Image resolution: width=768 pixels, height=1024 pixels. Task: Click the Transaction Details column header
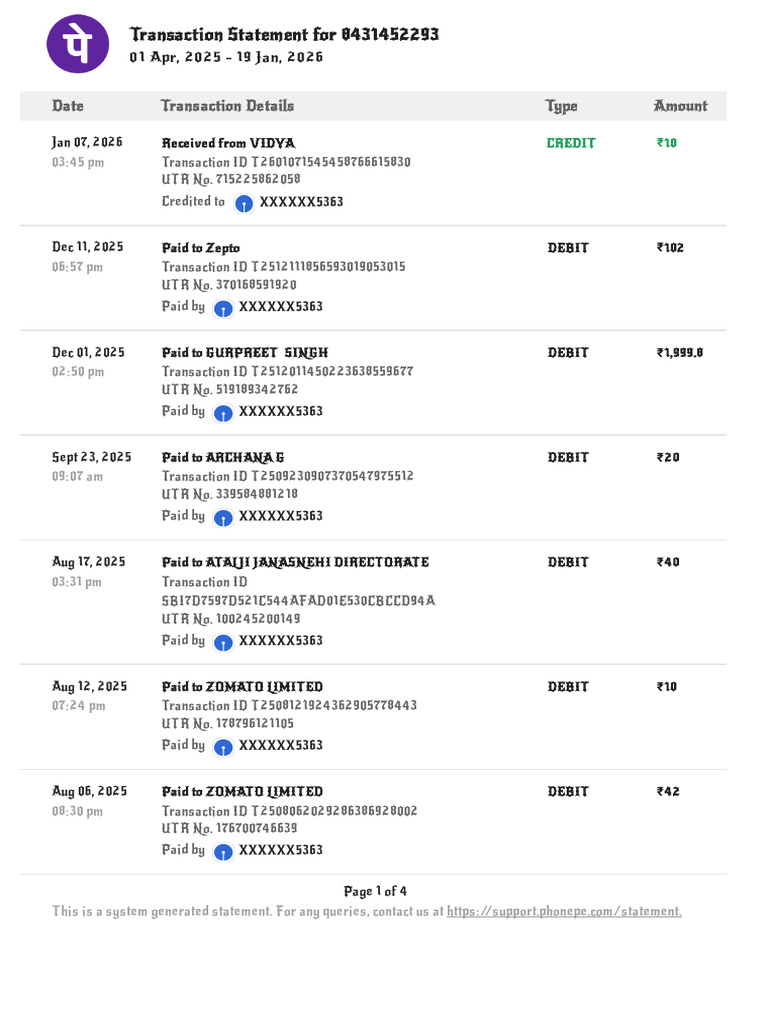[x=227, y=106]
